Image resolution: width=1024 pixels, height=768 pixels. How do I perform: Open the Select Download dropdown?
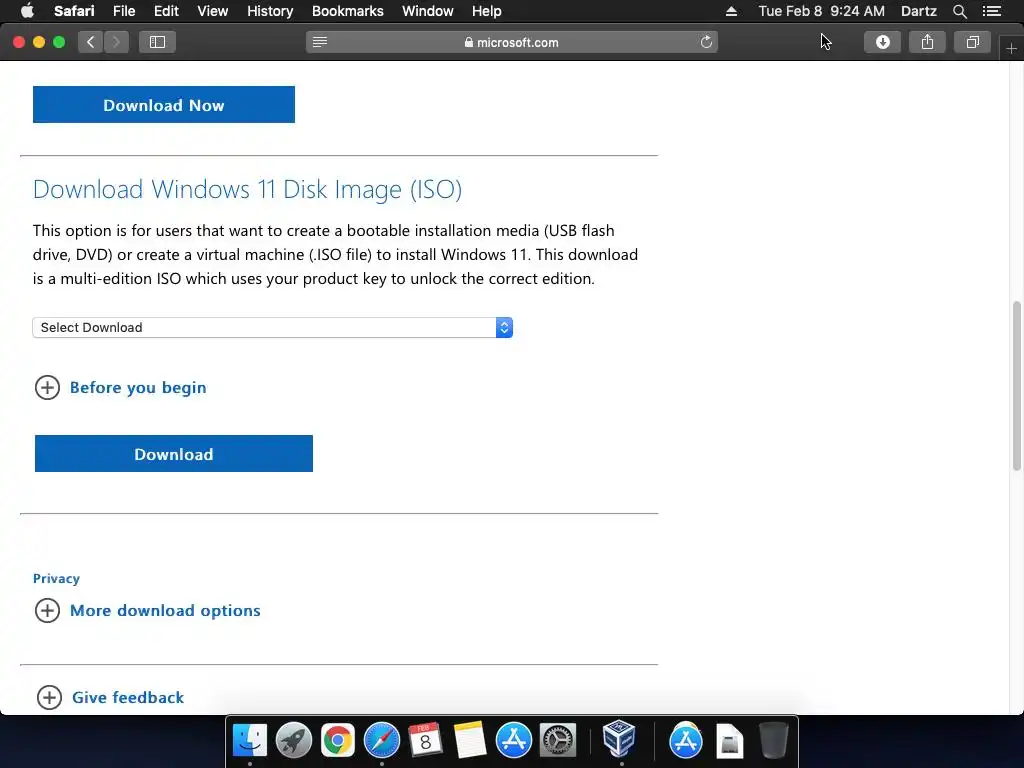pyautogui.click(x=272, y=327)
